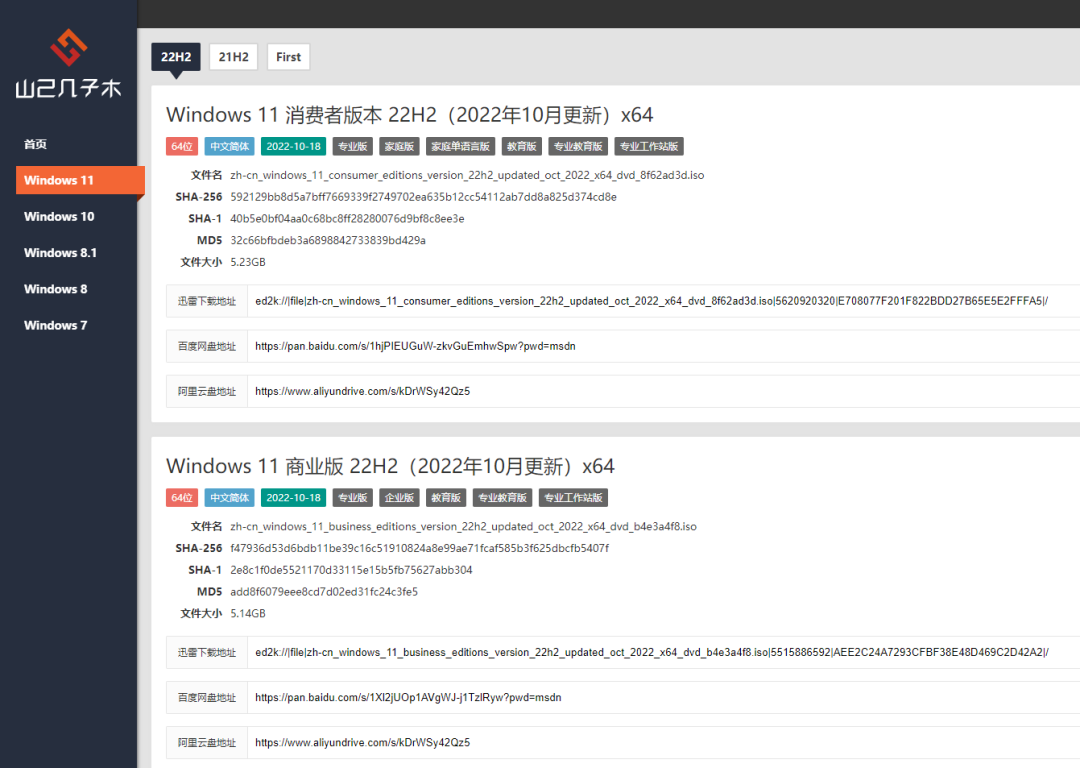Select the First tab

288,57
